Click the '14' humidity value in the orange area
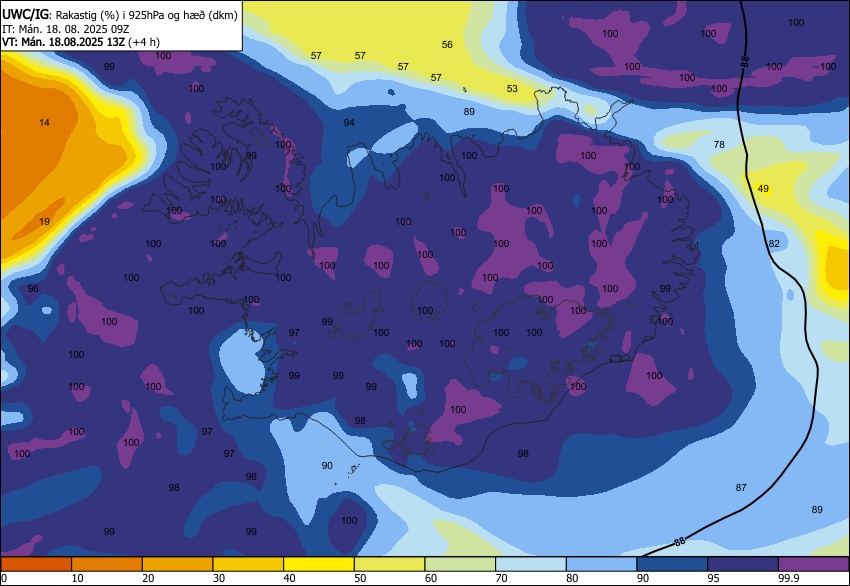Screen dimensions: 850x586 (44, 123)
